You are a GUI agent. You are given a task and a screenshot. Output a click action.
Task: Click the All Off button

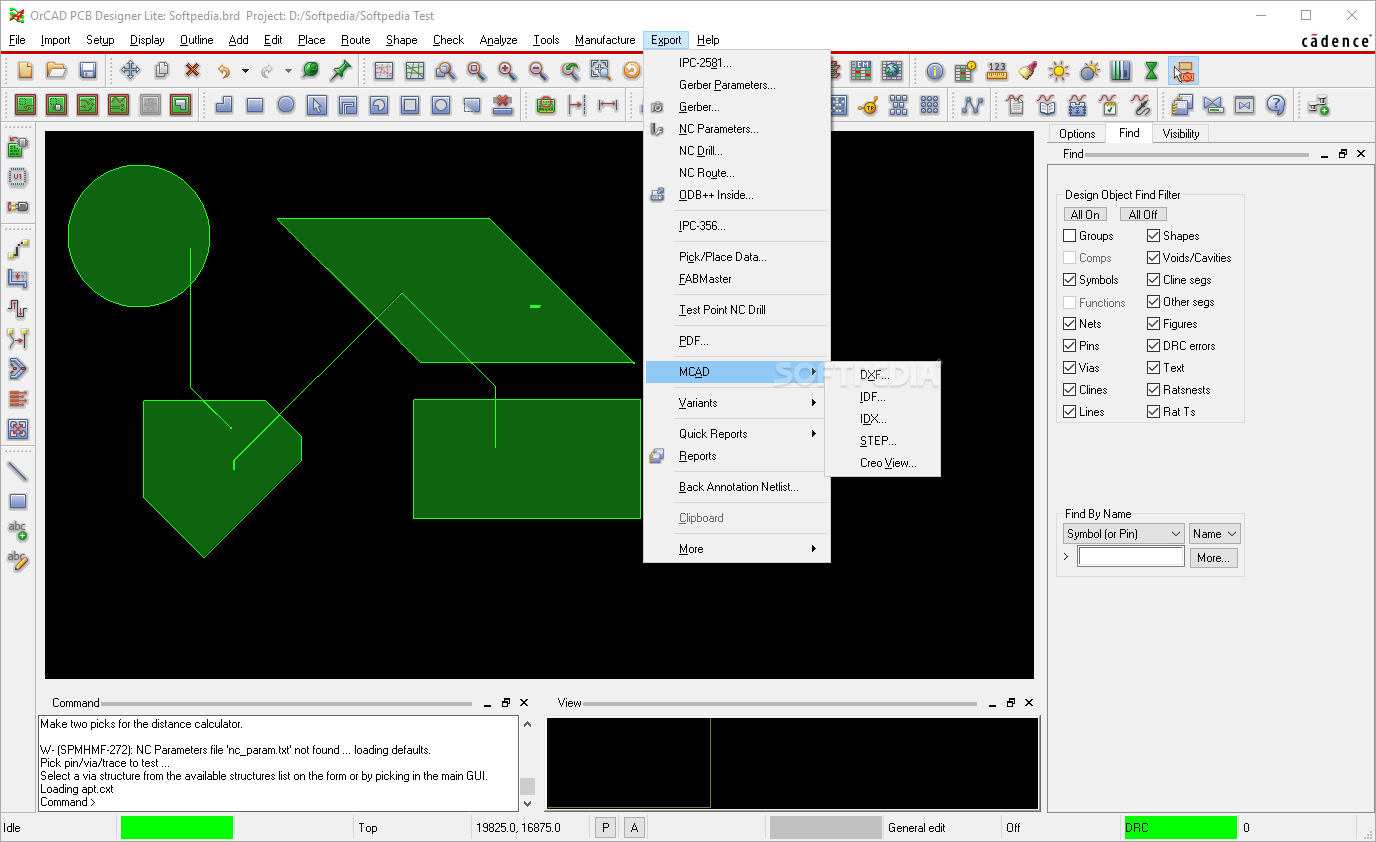(1143, 214)
